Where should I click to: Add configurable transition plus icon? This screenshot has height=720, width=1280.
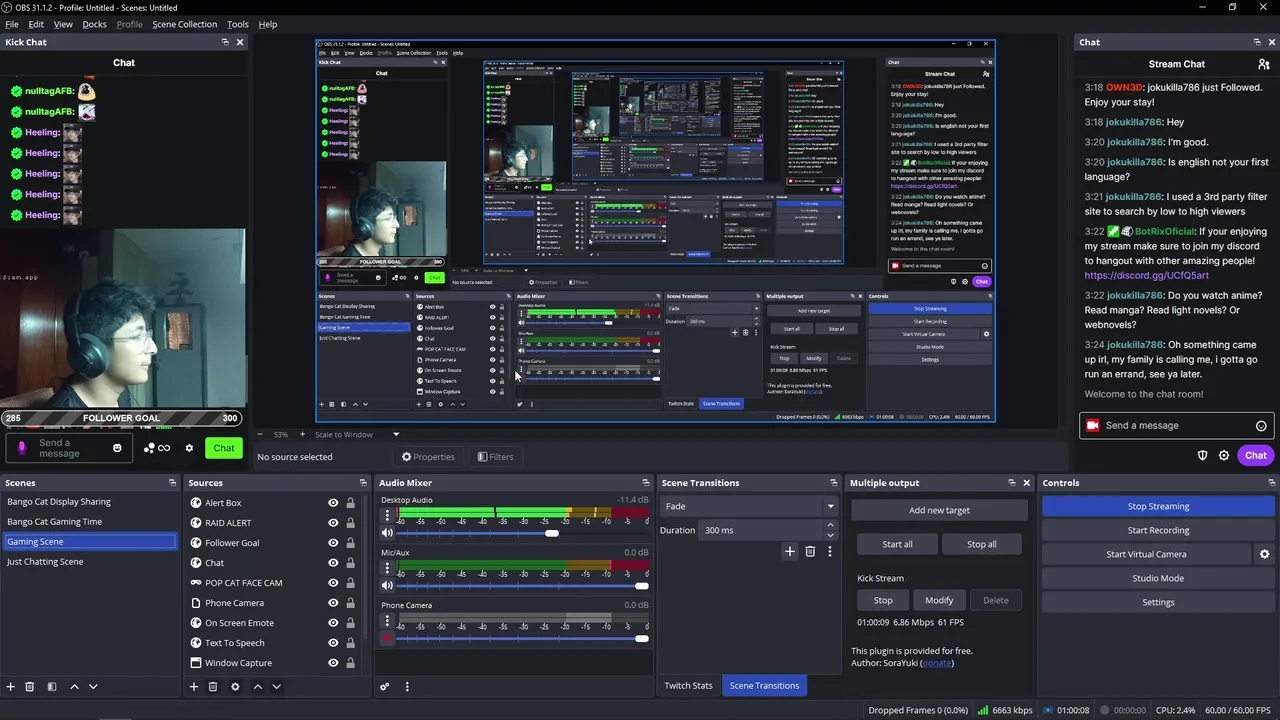[x=790, y=551]
